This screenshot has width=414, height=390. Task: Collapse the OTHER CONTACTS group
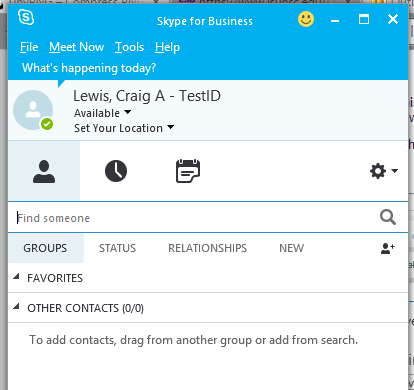[16, 307]
